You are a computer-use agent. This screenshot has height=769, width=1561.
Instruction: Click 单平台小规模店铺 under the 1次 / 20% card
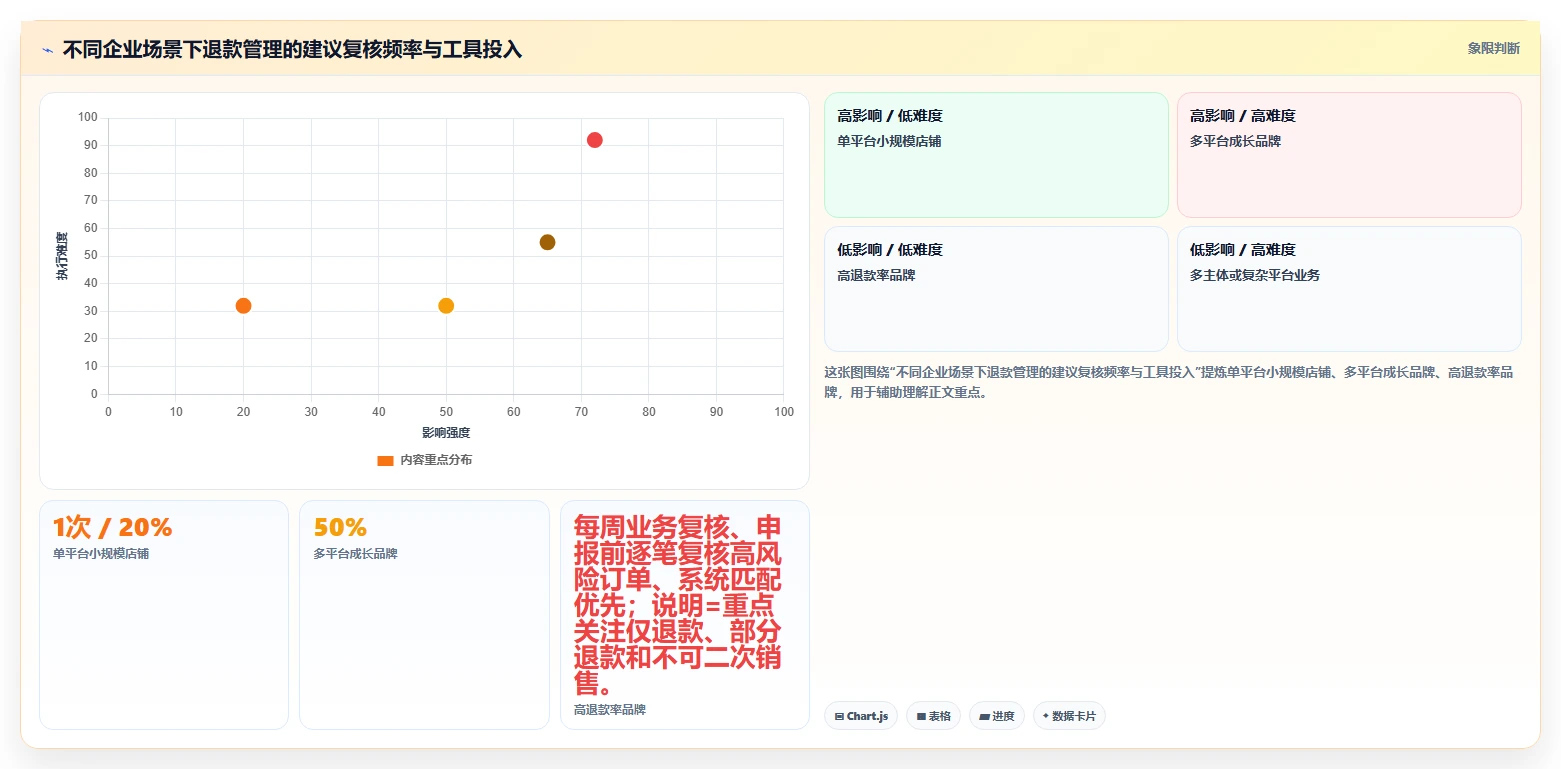[x=101, y=553]
